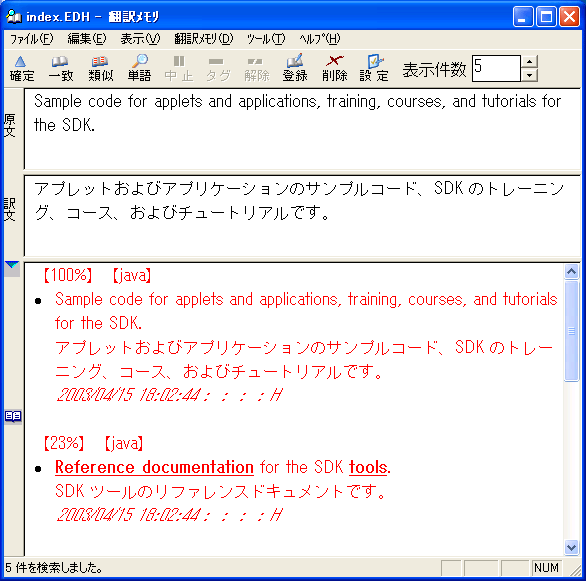Open the ファイル(F) menu
This screenshot has width=586, height=581.
[x=31, y=39]
